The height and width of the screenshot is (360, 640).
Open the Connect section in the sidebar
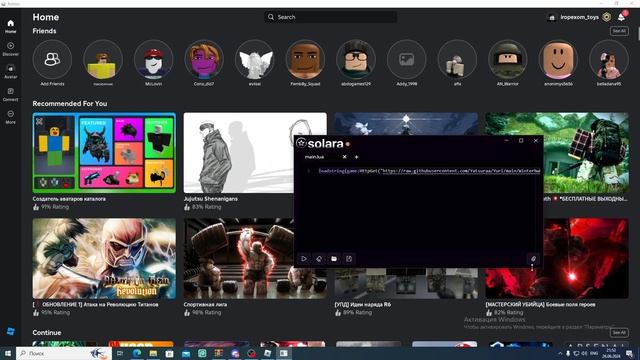click(11, 94)
